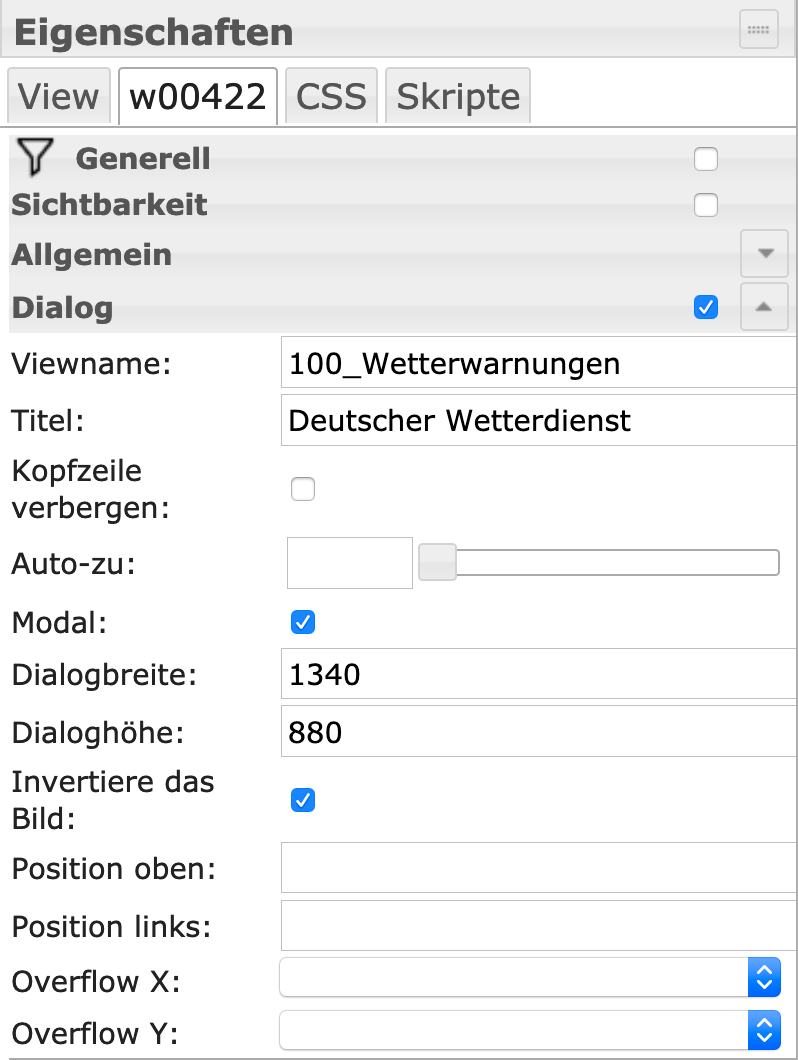Click the Overflow Y: label
Screen dimensions: 798x1060
(x=95, y=1033)
